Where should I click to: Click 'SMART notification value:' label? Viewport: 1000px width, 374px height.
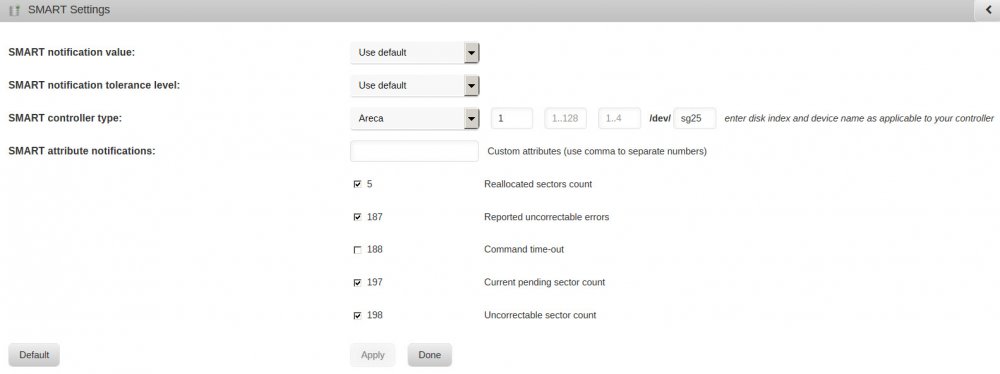(71, 52)
